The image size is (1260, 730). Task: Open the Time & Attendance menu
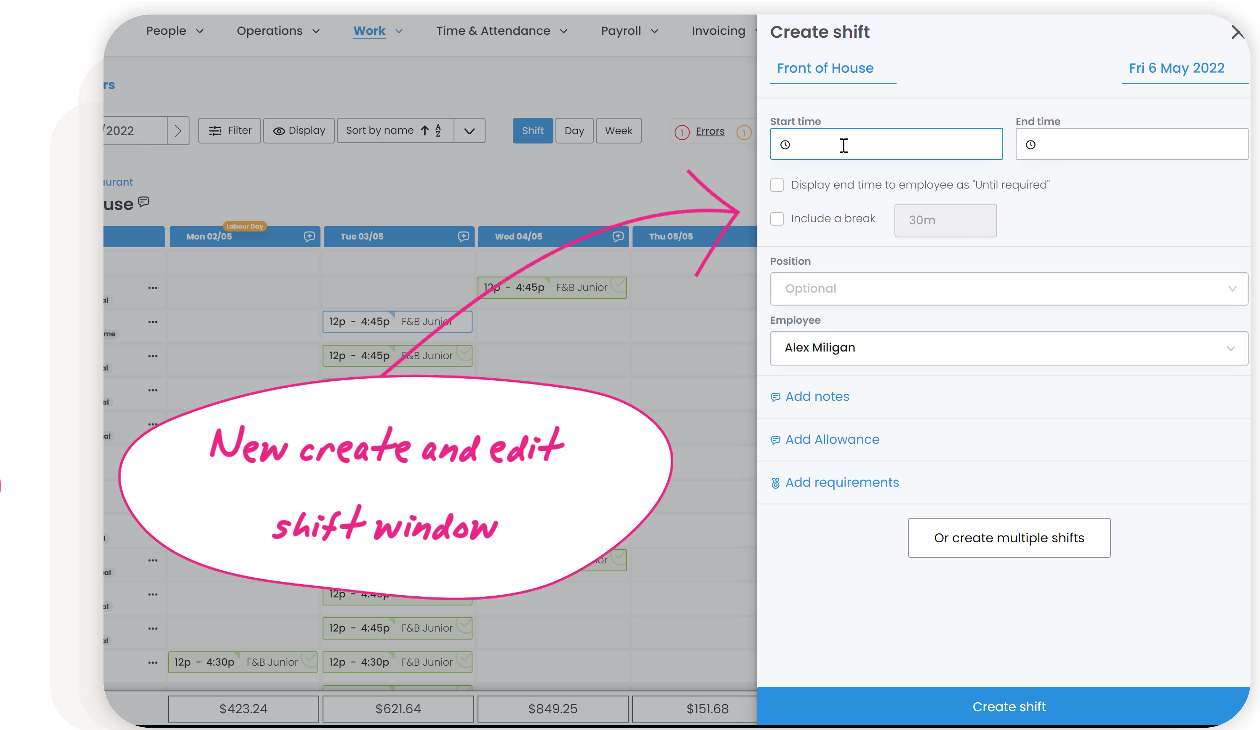(x=501, y=31)
